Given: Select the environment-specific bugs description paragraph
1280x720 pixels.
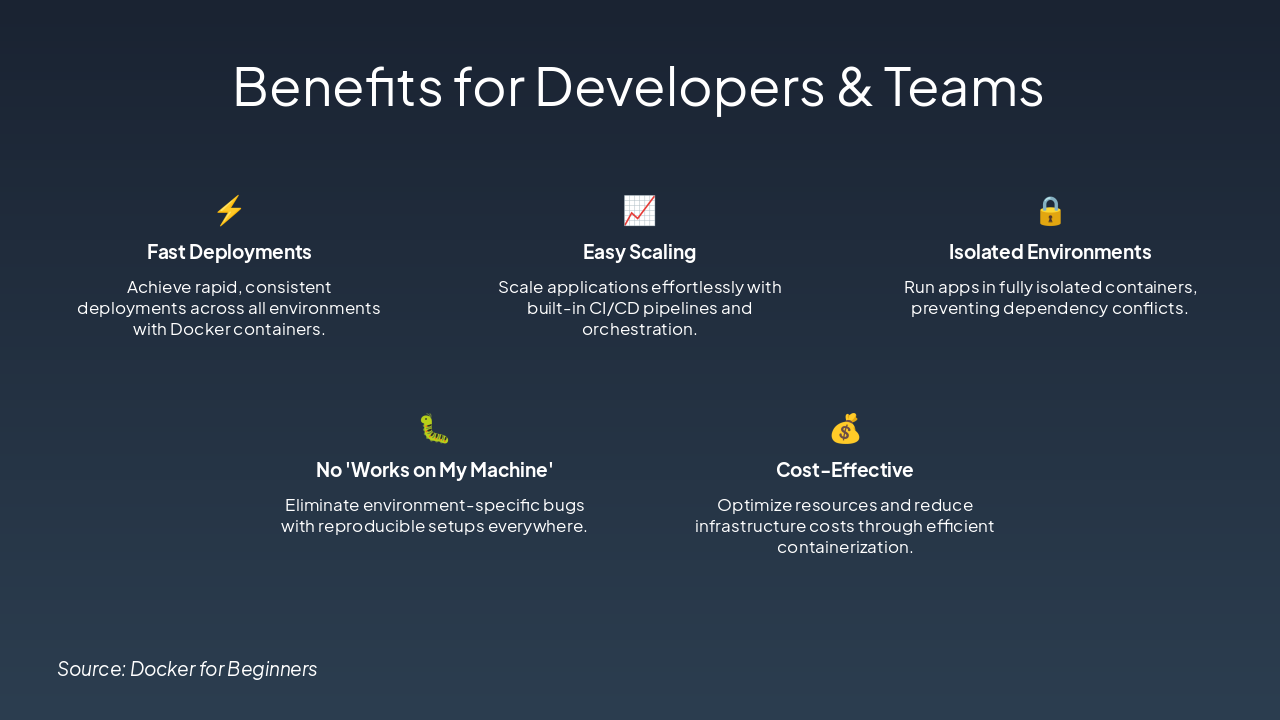Looking at the screenshot, I should pyautogui.click(x=434, y=516).
